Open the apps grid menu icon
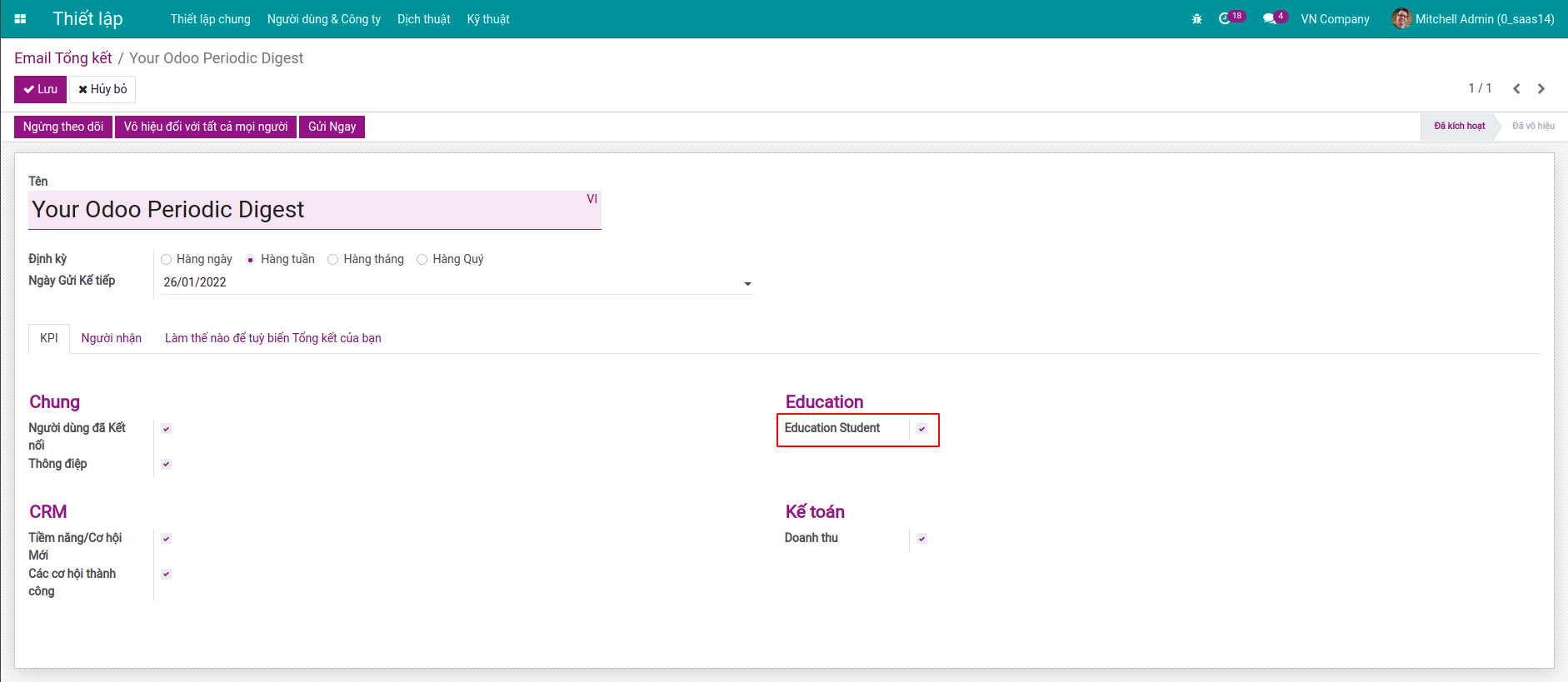The width and height of the screenshot is (1568, 682). [20, 18]
